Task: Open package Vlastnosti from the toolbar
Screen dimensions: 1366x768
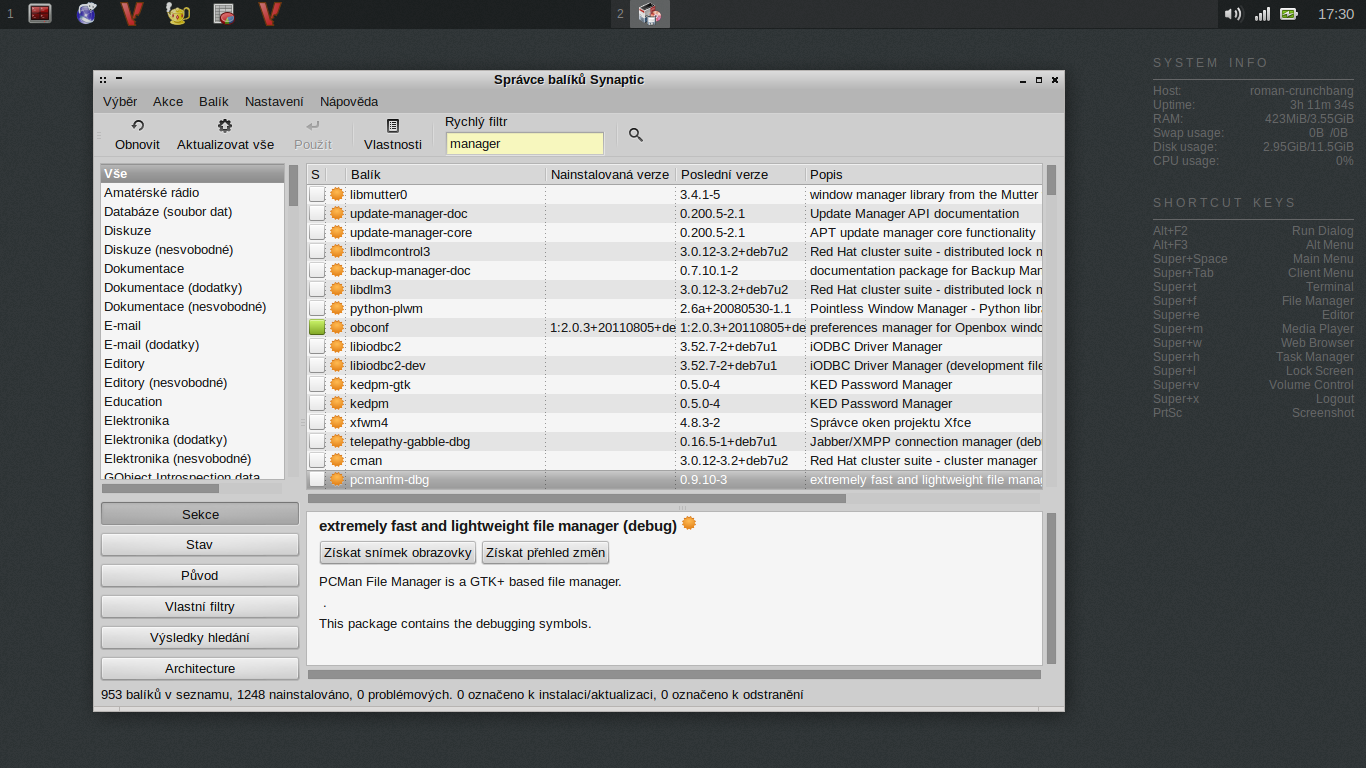Action: (x=392, y=135)
